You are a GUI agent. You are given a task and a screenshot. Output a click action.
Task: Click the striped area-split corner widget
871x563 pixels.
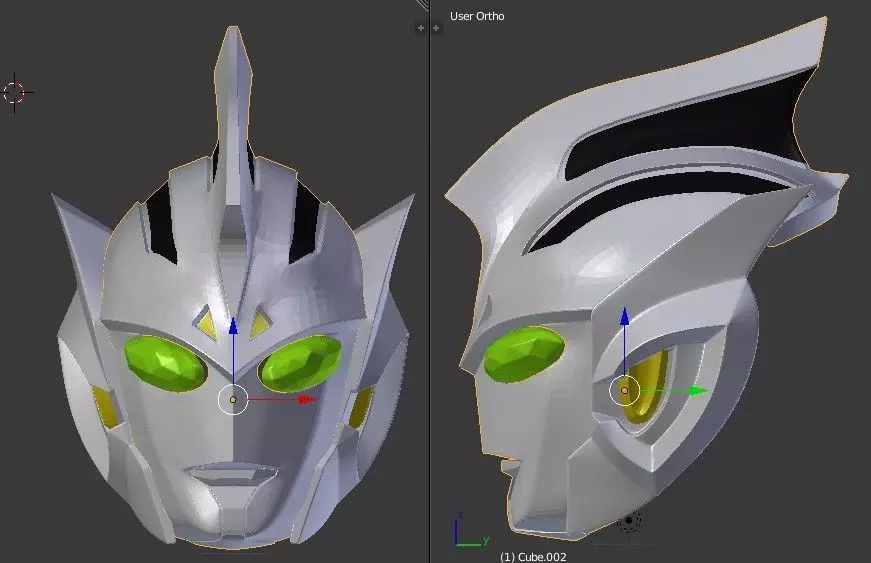[x=423, y=5]
